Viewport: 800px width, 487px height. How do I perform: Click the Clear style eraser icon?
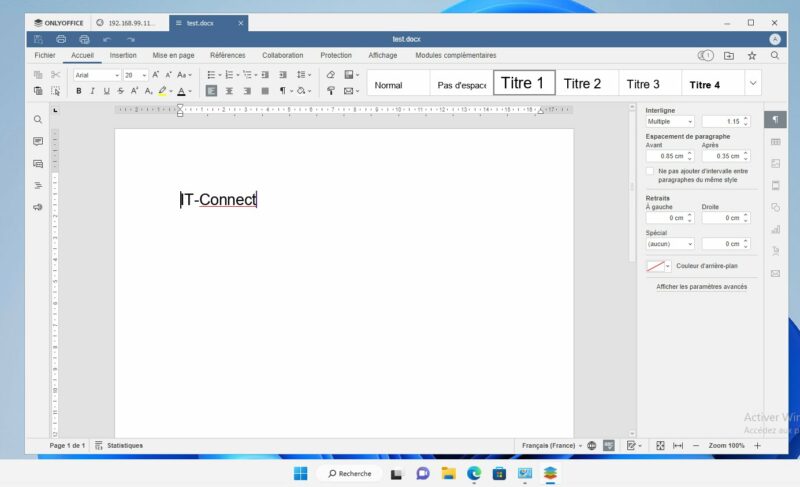point(331,75)
